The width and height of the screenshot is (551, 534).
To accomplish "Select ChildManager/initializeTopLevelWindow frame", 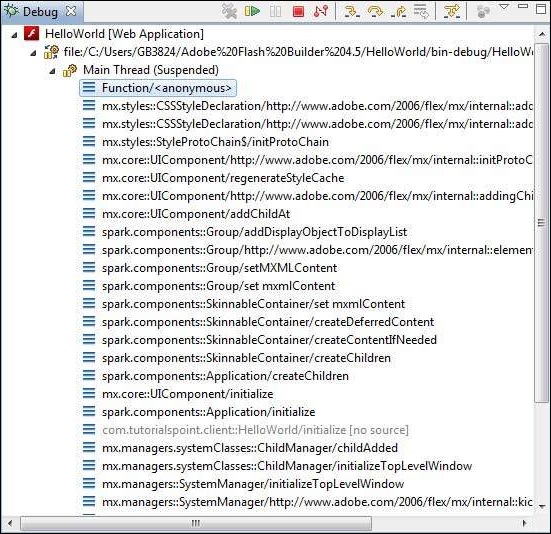I will (287, 466).
